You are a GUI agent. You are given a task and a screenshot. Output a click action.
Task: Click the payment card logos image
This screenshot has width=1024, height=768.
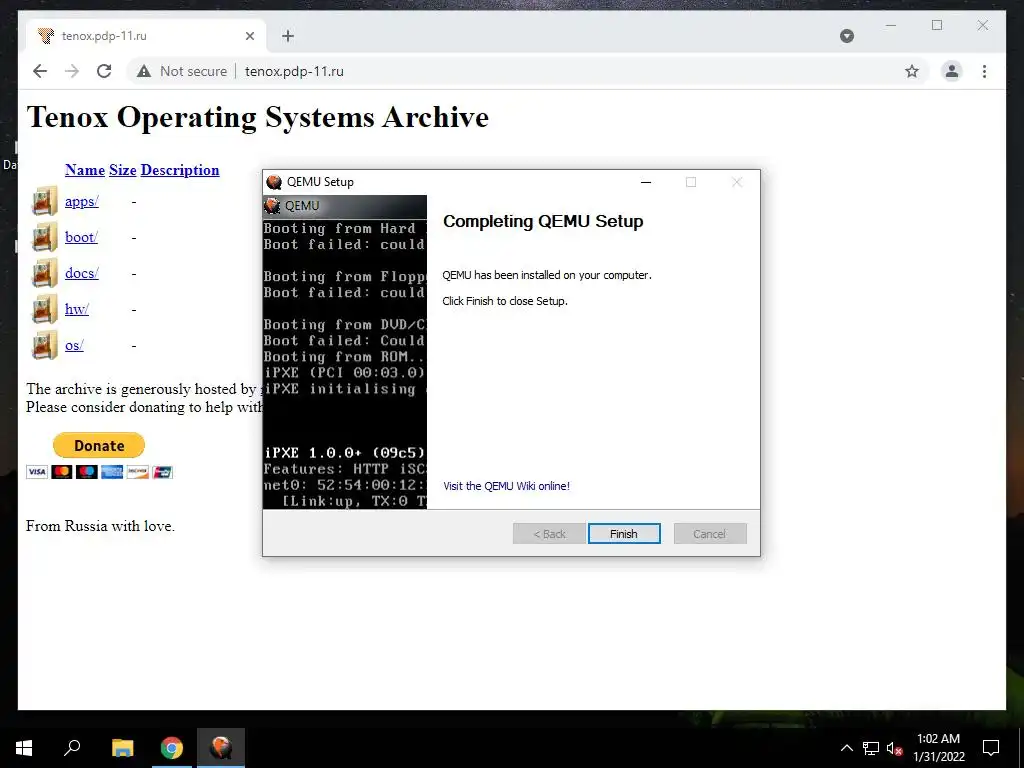(99, 472)
